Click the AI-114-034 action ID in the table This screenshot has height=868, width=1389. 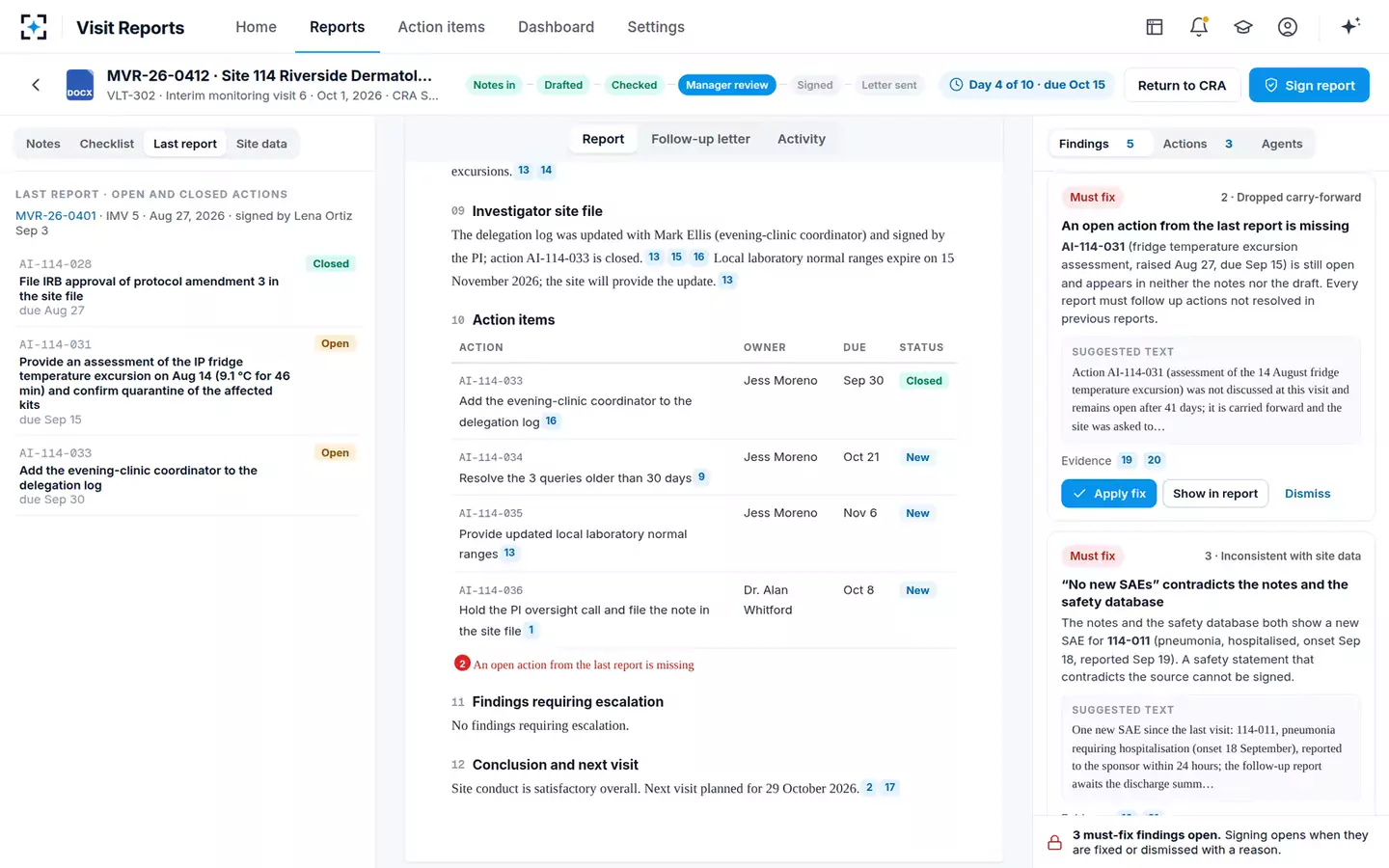(491, 458)
